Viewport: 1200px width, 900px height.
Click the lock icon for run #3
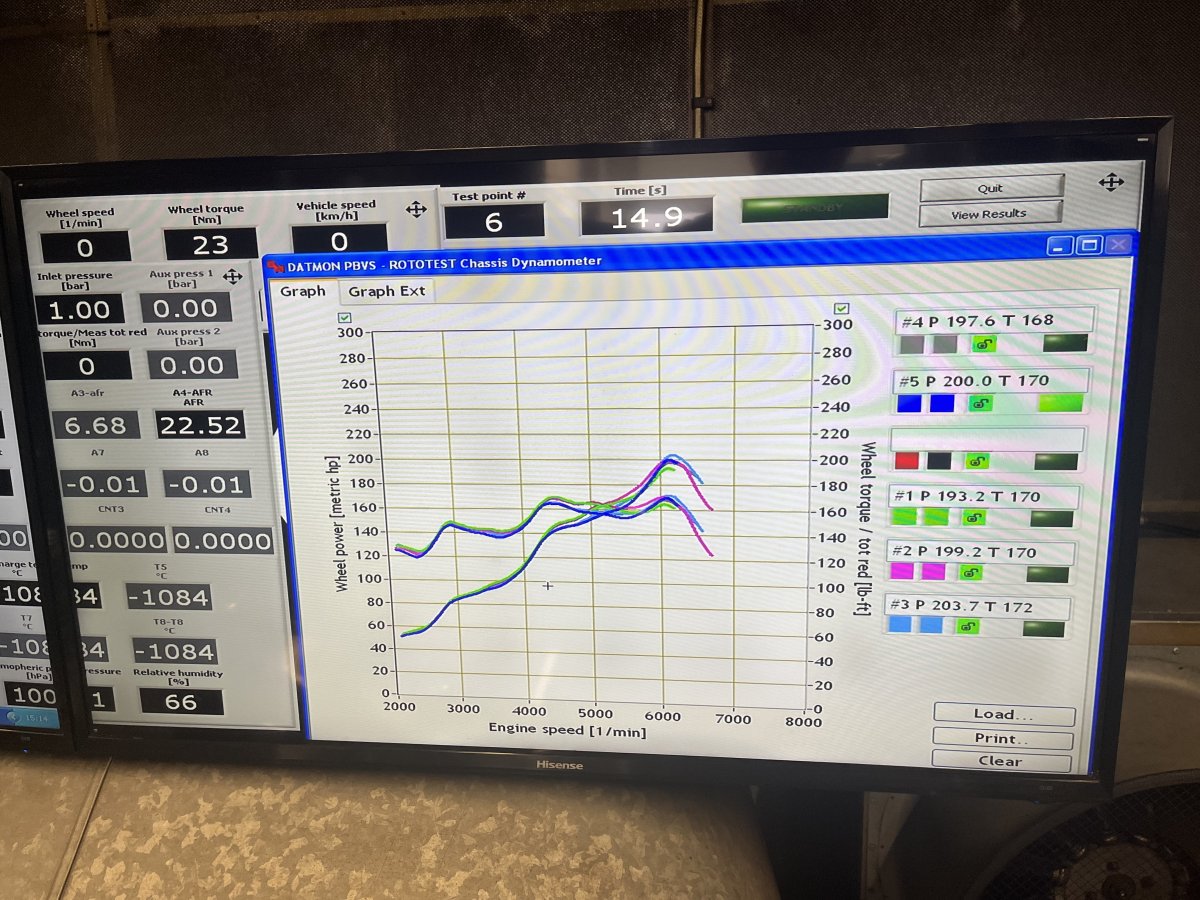click(968, 626)
